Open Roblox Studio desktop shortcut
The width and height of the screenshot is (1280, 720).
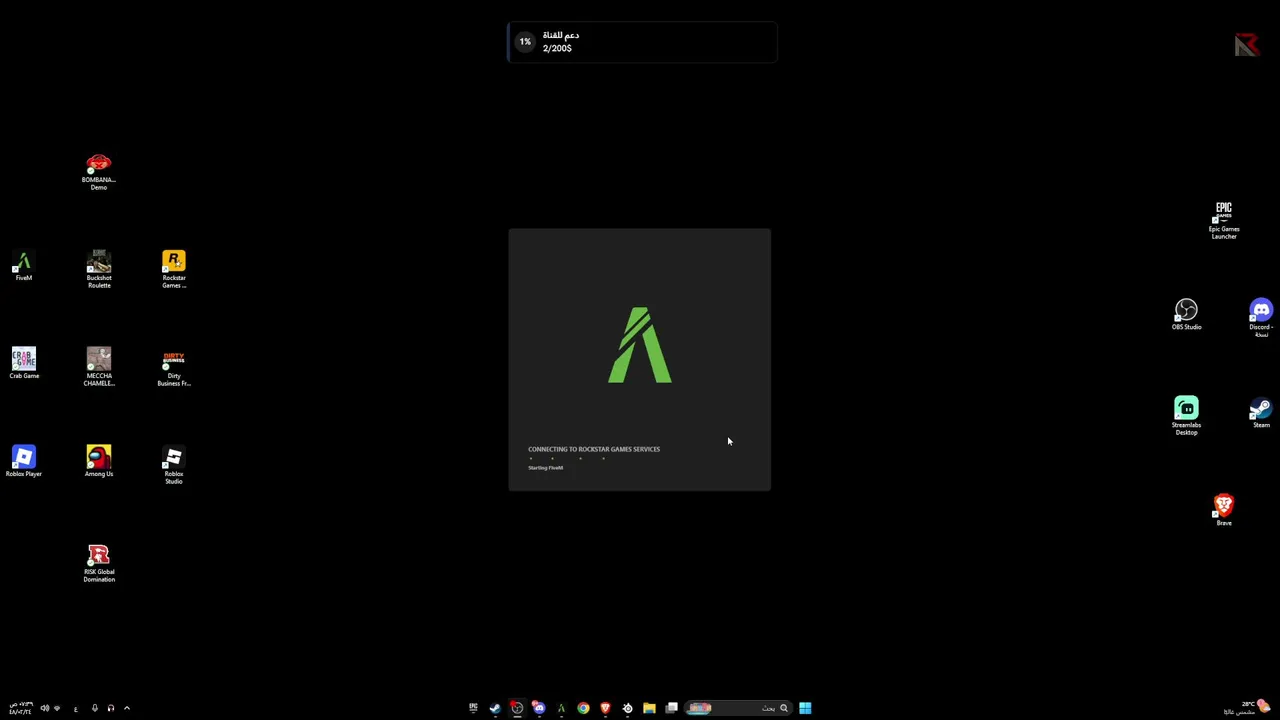(174, 466)
